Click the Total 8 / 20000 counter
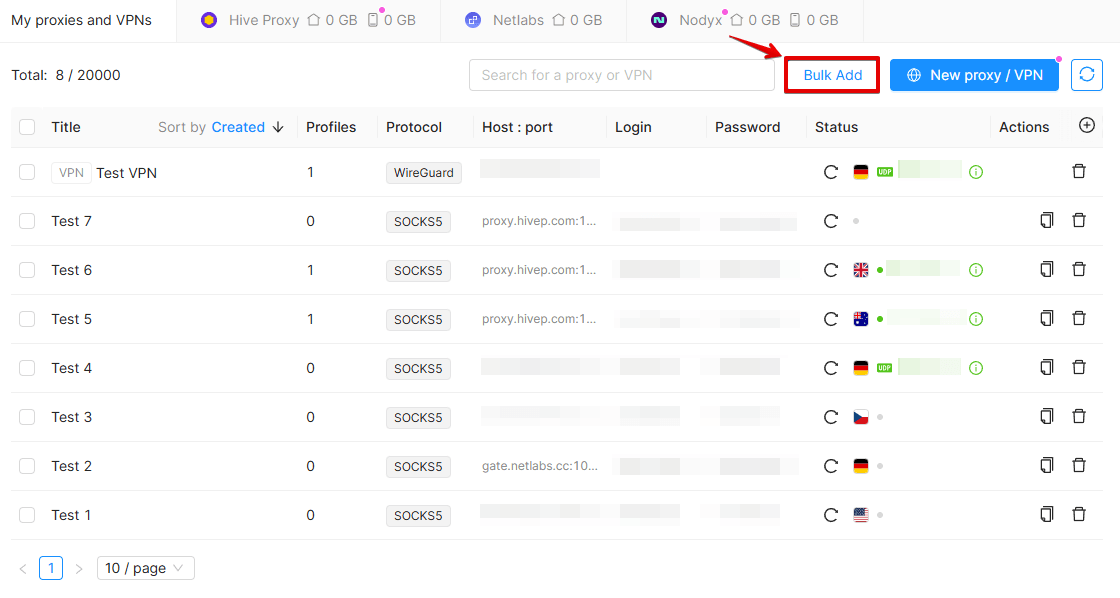The image size is (1120, 598). (x=66, y=75)
